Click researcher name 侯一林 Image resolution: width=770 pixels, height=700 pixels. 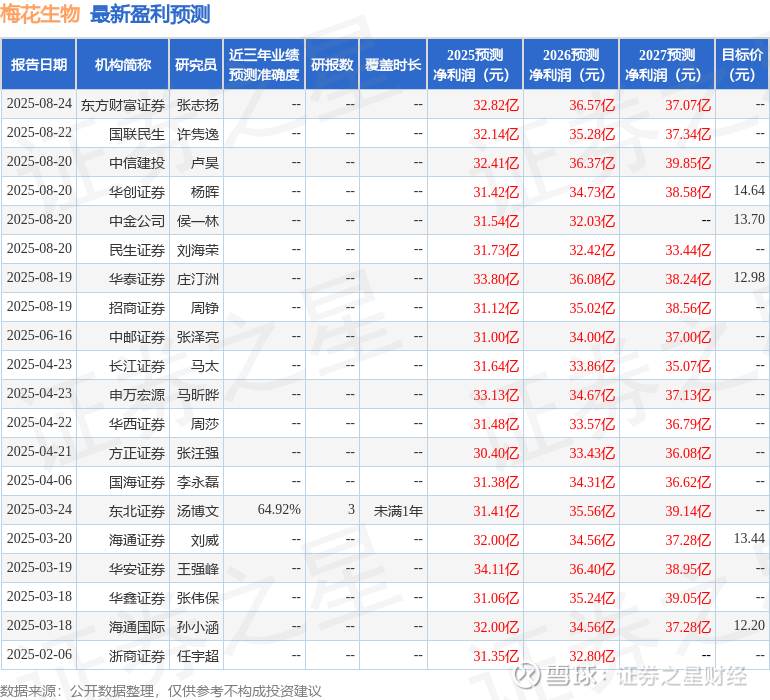pos(197,221)
